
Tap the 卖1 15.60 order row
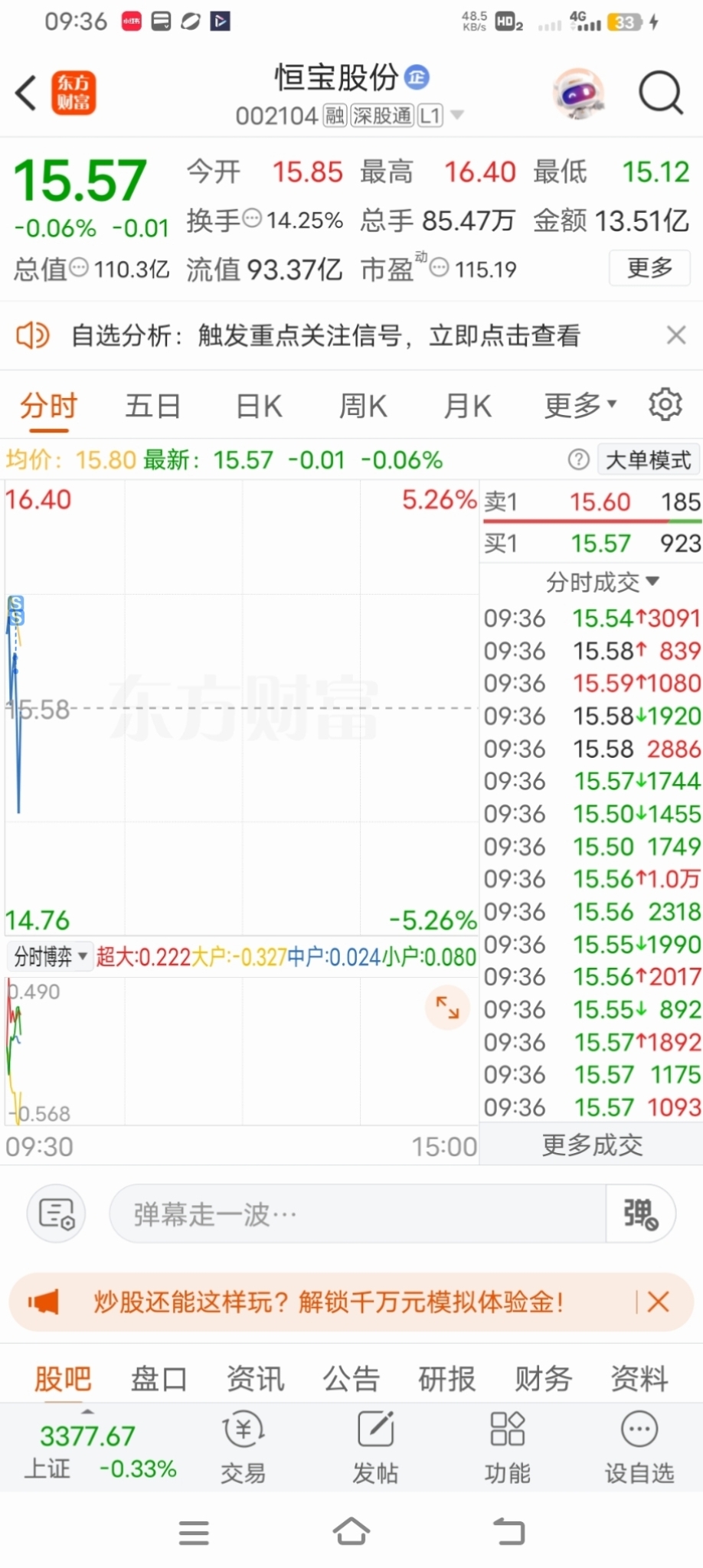592,502
